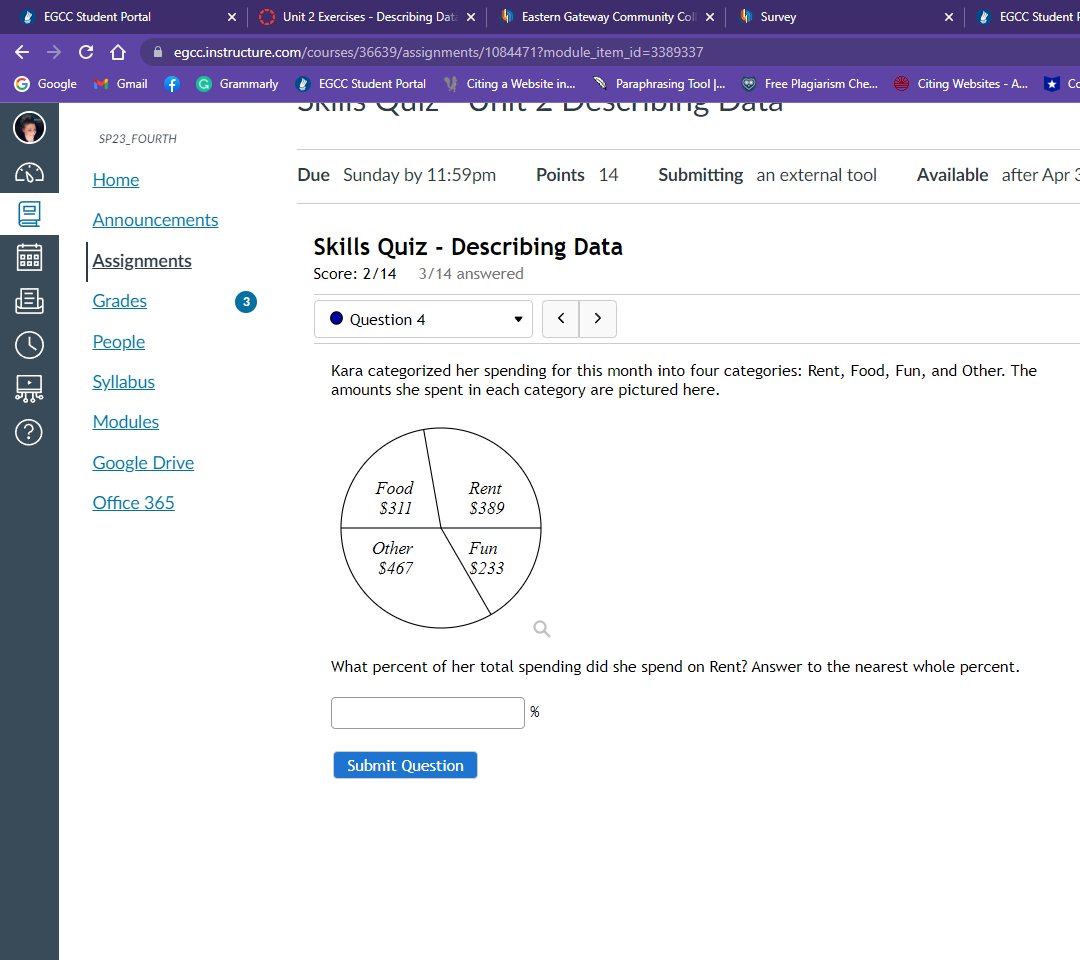Click the percent answer input field
This screenshot has width=1080, height=960.
coord(427,712)
